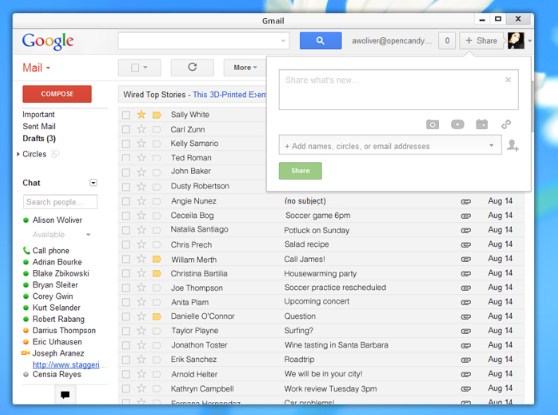
Task: Open the dropdown arrow in names field
Action: click(491, 145)
